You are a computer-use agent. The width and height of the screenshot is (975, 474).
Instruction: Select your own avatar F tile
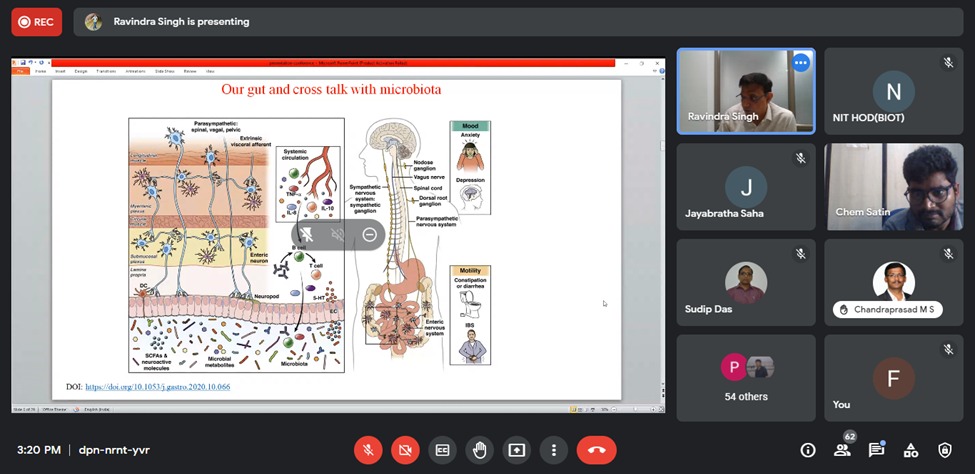click(894, 378)
